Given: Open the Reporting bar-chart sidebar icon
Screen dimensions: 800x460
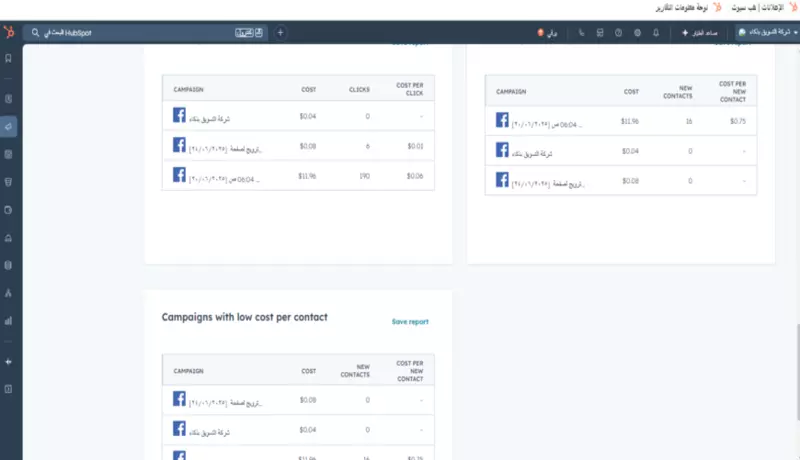Looking at the screenshot, I should point(8,321).
